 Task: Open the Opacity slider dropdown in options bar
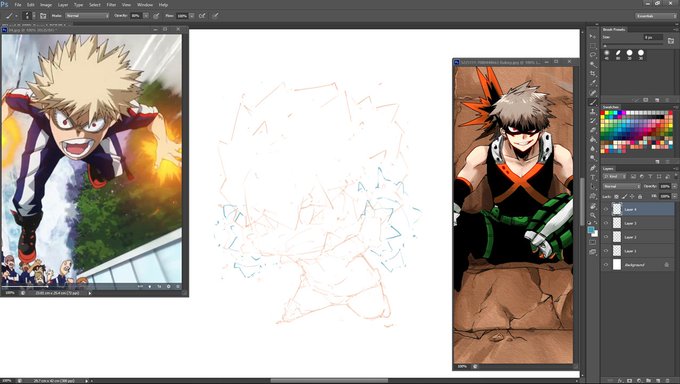(146, 16)
